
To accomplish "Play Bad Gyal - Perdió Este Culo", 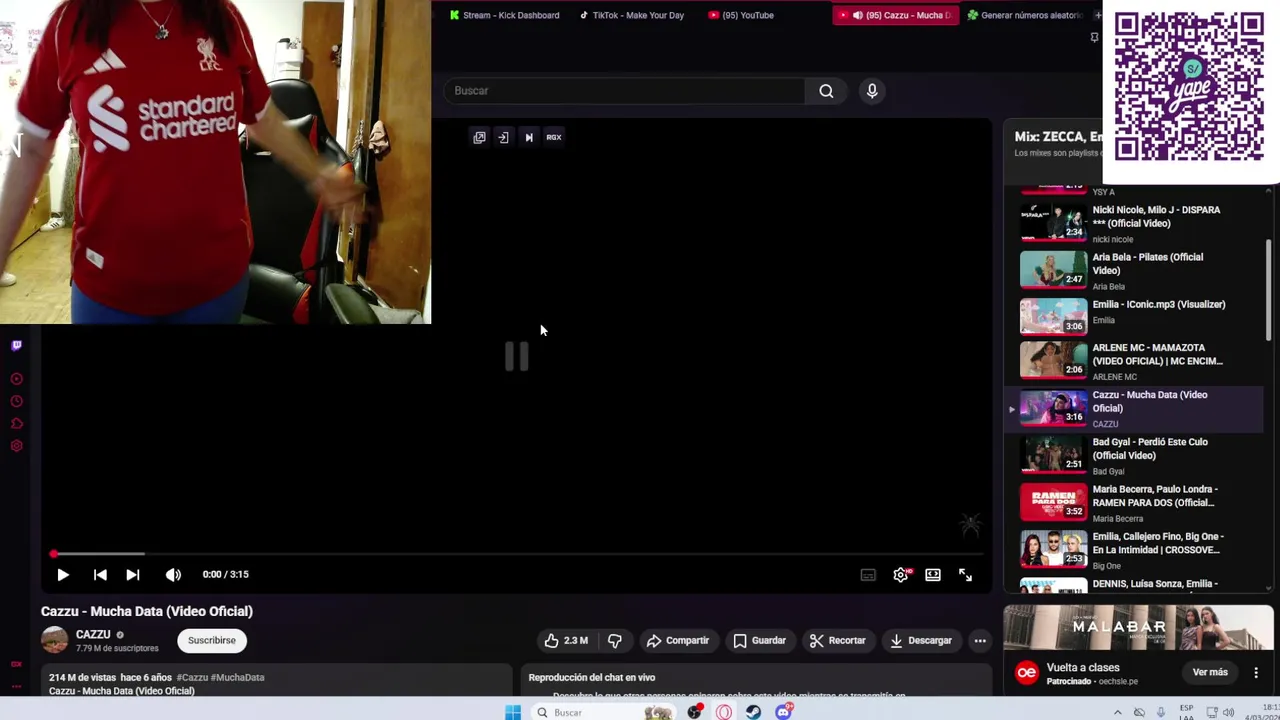I will (x=1135, y=458).
